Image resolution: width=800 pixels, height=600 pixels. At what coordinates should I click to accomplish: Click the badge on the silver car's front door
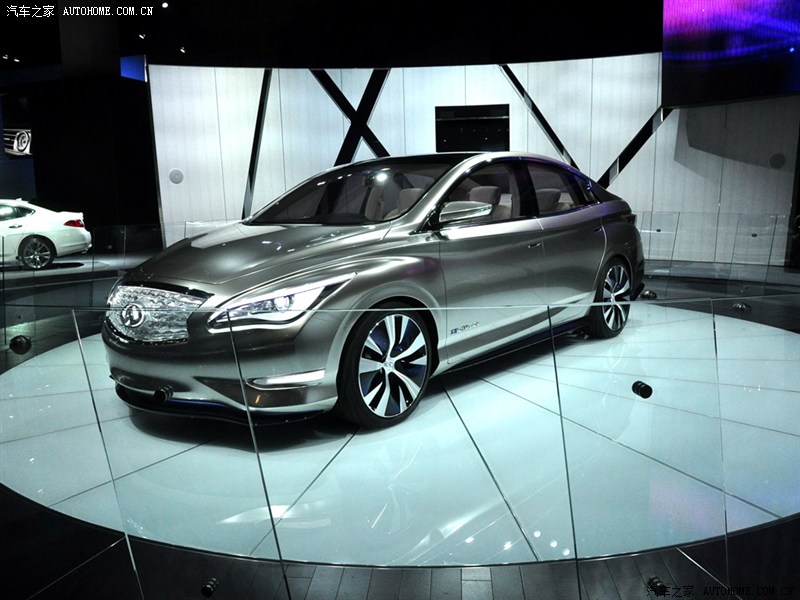(462, 328)
